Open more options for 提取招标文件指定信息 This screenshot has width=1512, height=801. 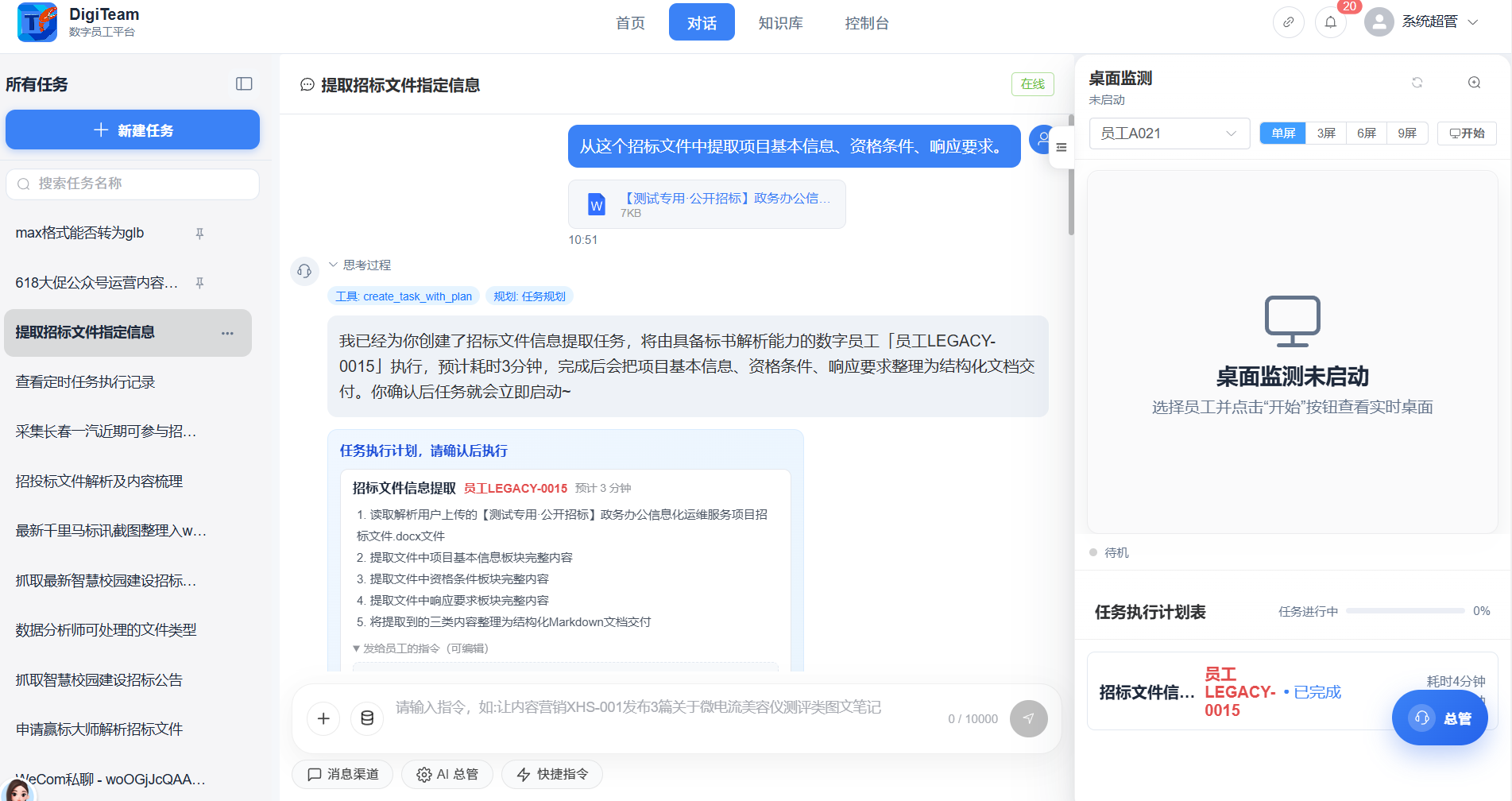(227, 333)
